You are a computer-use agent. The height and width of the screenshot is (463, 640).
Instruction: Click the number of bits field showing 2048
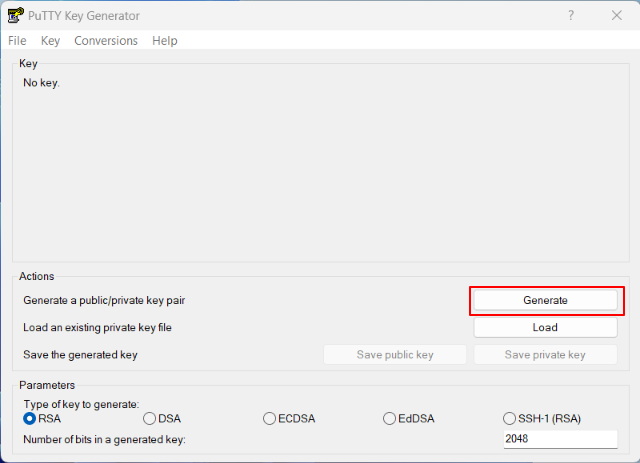coord(560,439)
